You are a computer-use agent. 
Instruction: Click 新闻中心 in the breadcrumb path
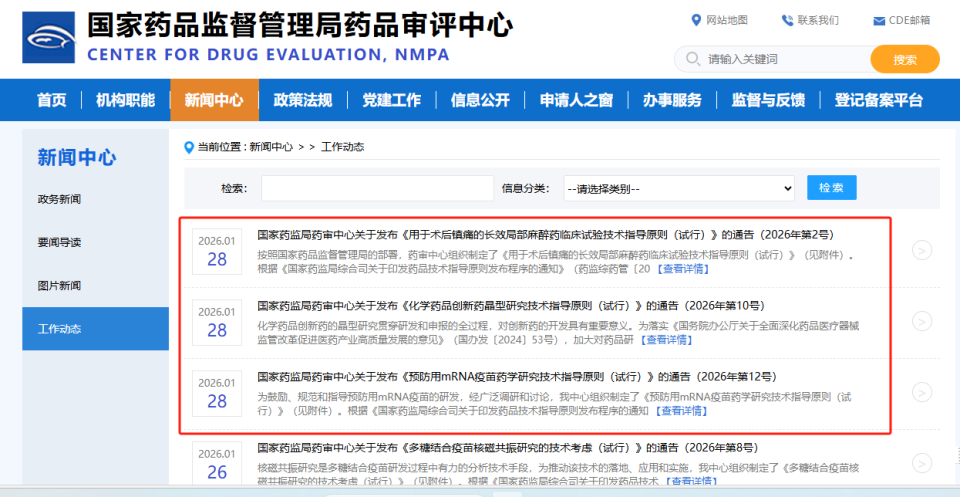click(x=271, y=148)
